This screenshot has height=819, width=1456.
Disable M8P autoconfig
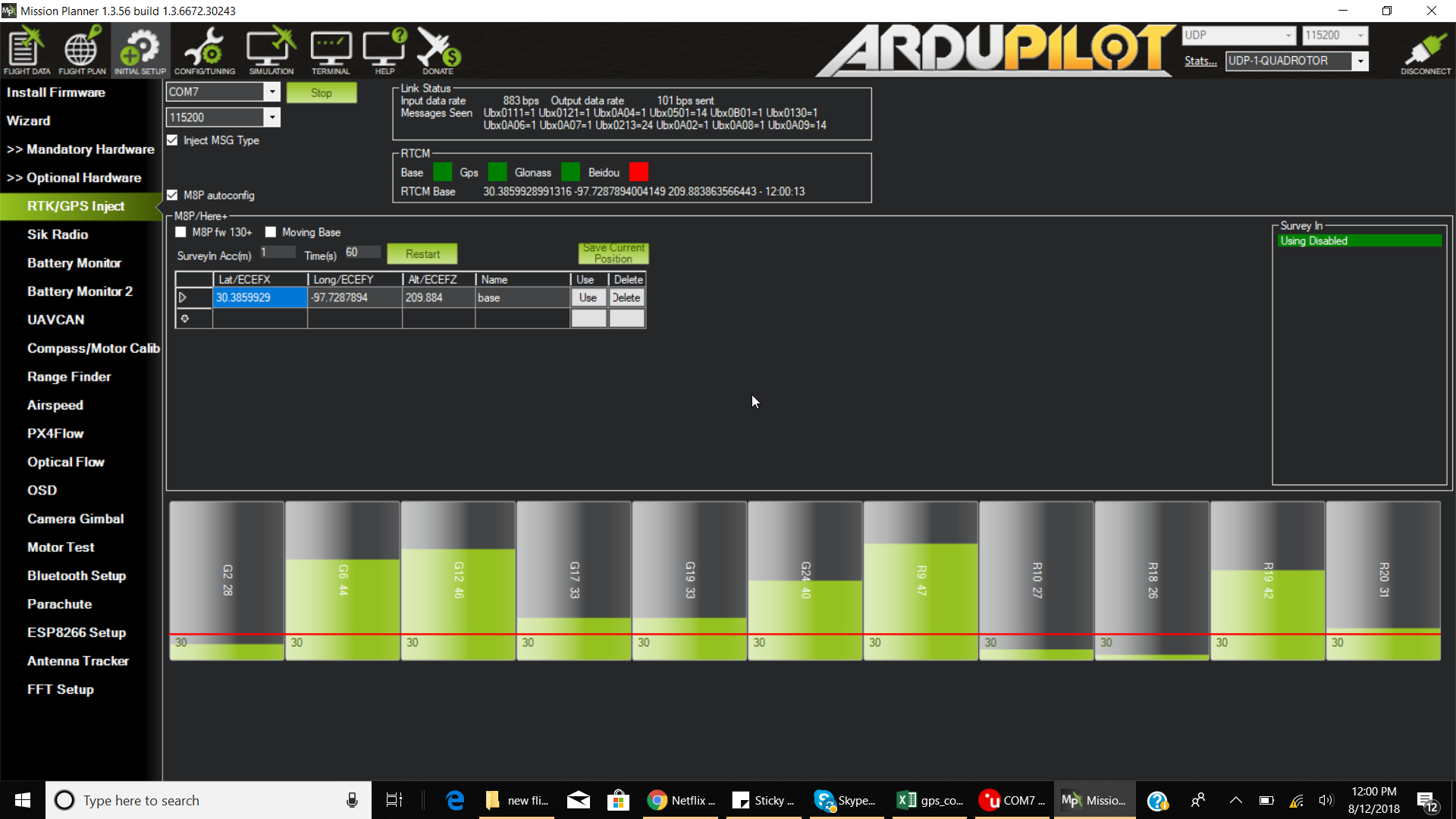point(172,195)
